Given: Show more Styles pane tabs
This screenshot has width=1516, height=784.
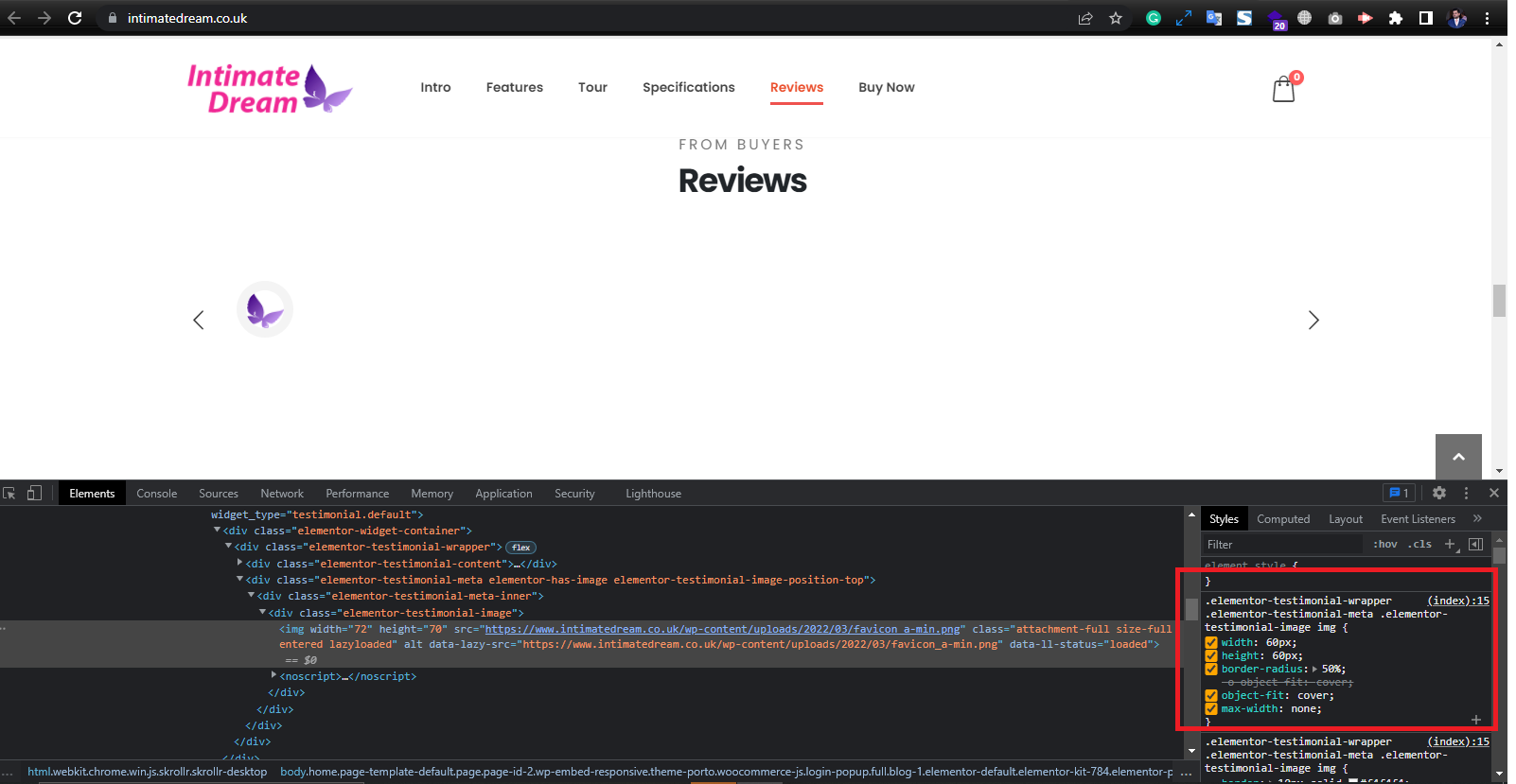Looking at the screenshot, I should [1477, 518].
